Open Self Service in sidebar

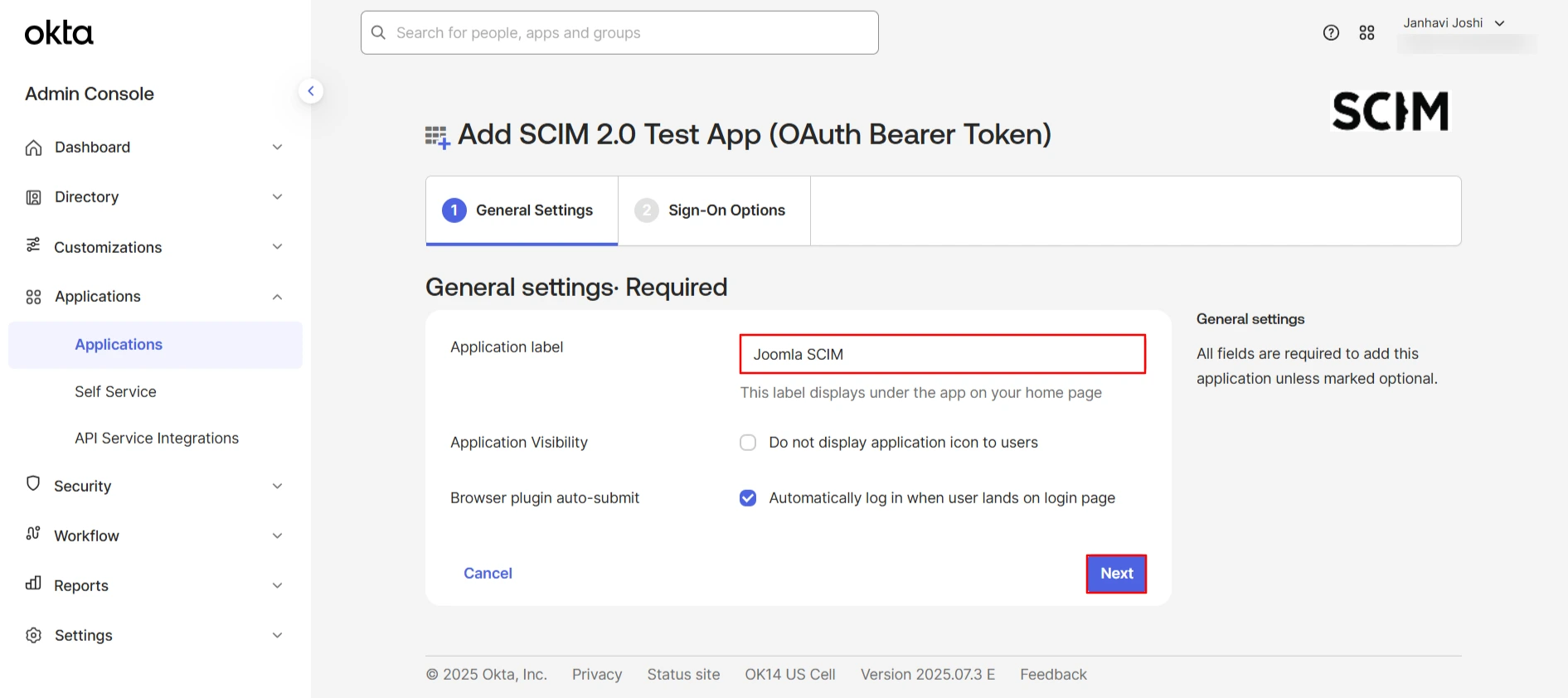115,391
